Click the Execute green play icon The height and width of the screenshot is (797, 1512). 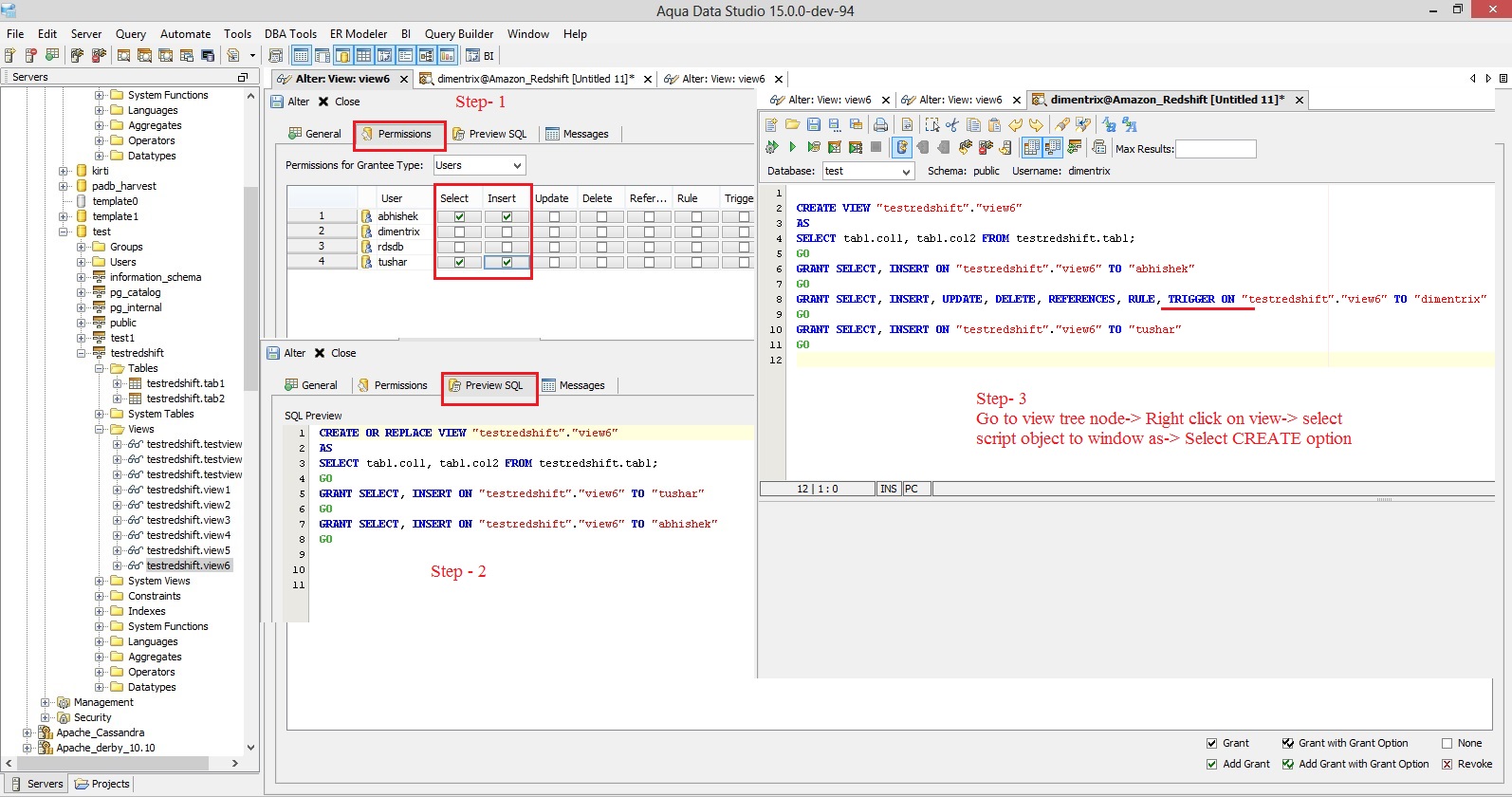tap(792, 147)
